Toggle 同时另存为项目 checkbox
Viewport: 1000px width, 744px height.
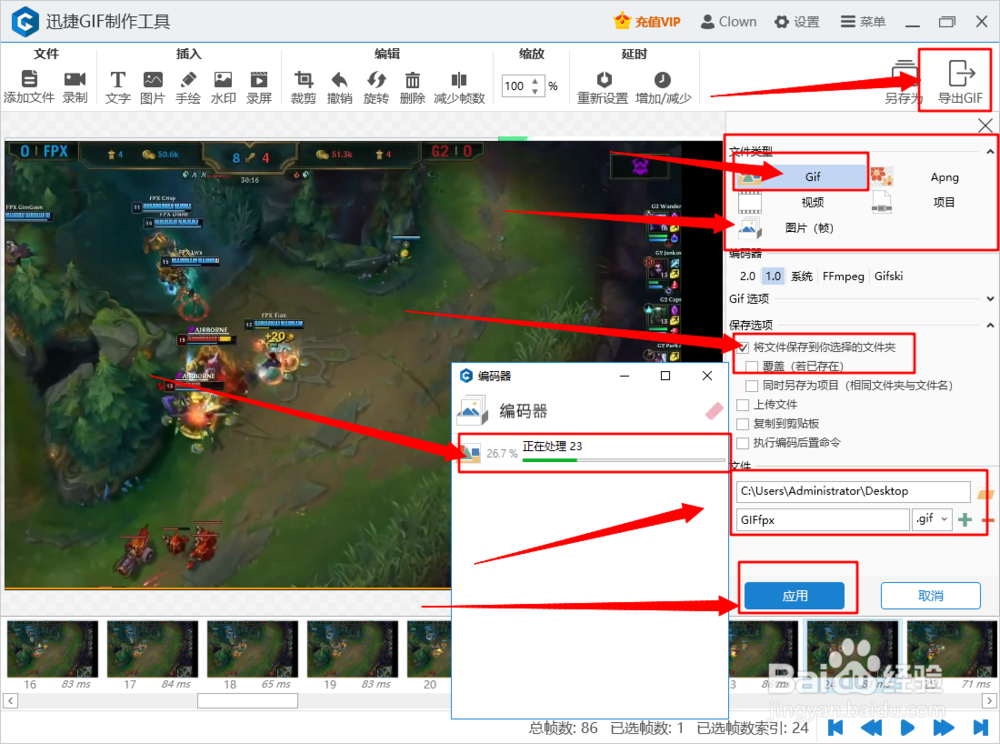click(752, 386)
